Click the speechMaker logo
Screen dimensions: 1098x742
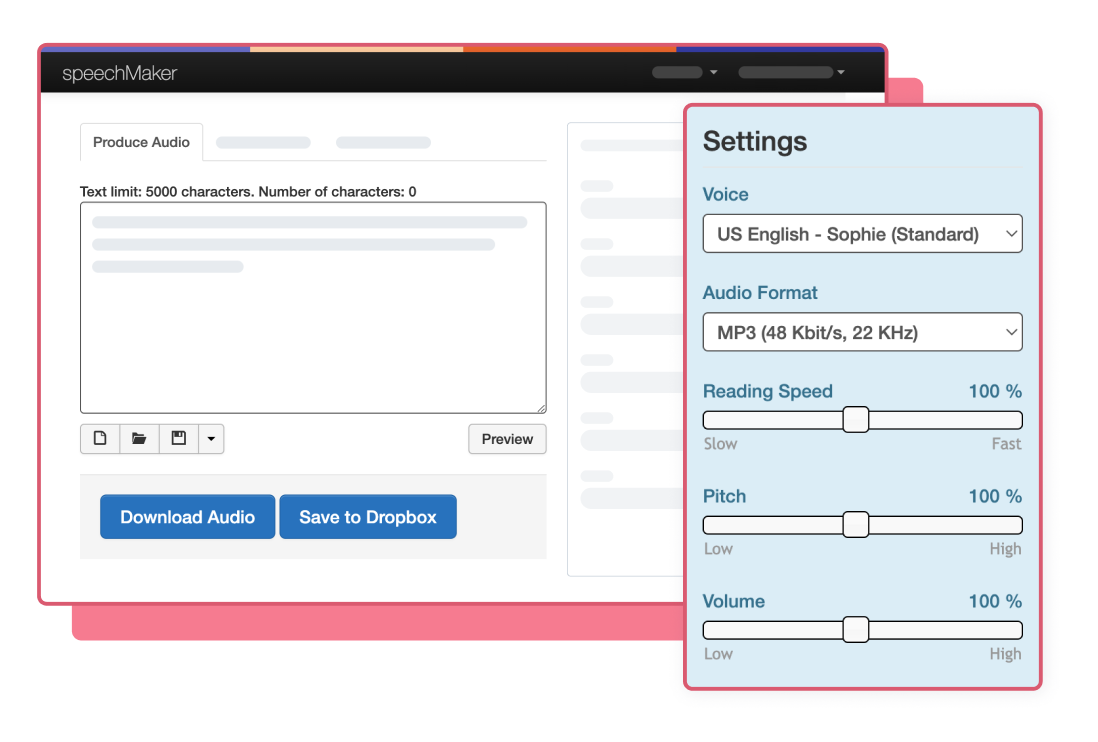pyautogui.click(x=119, y=73)
